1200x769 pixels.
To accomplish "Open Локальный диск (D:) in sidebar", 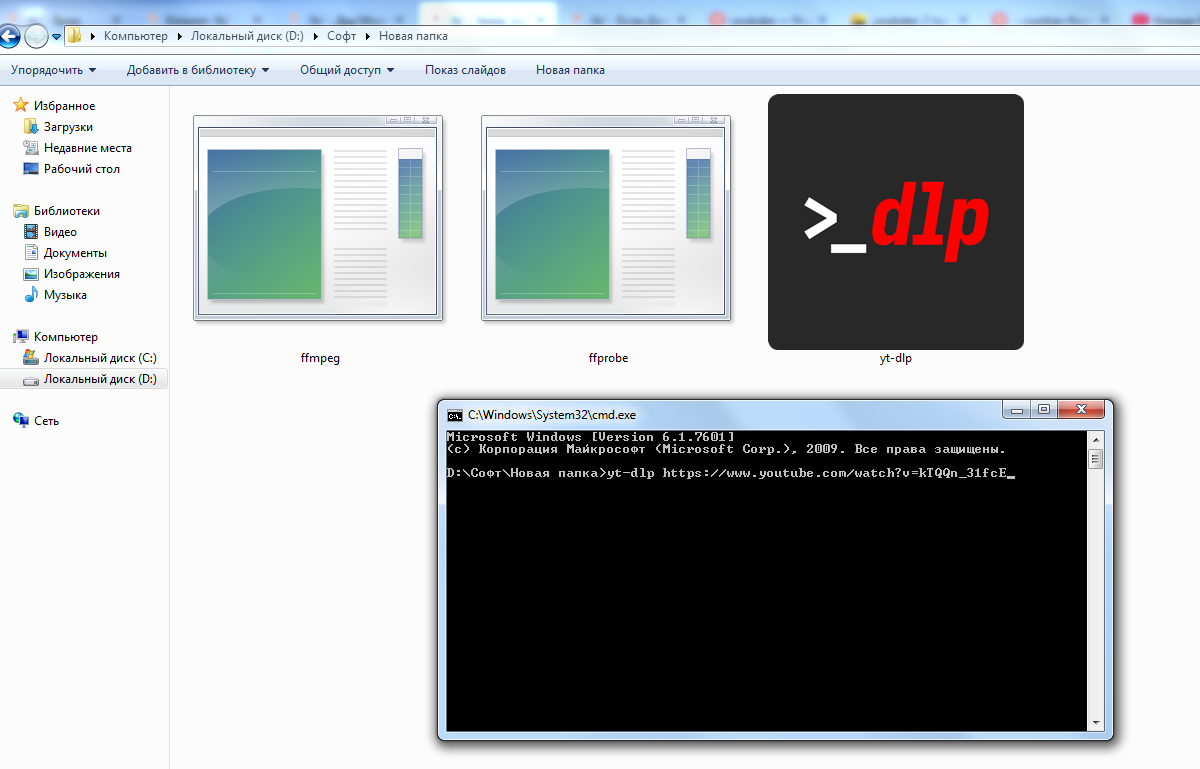I will pos(100,379).
